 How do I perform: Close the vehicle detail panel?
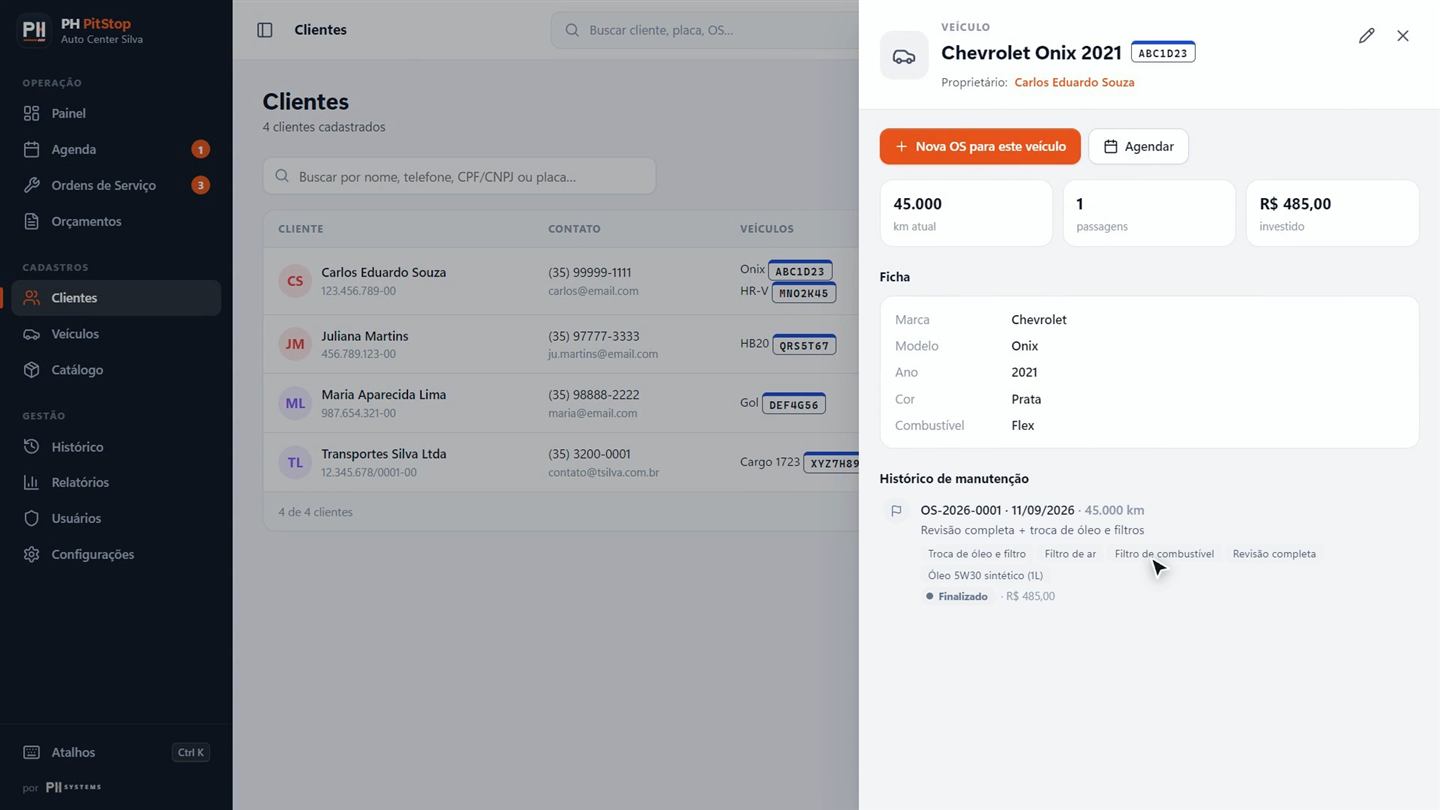(1403, 36)
